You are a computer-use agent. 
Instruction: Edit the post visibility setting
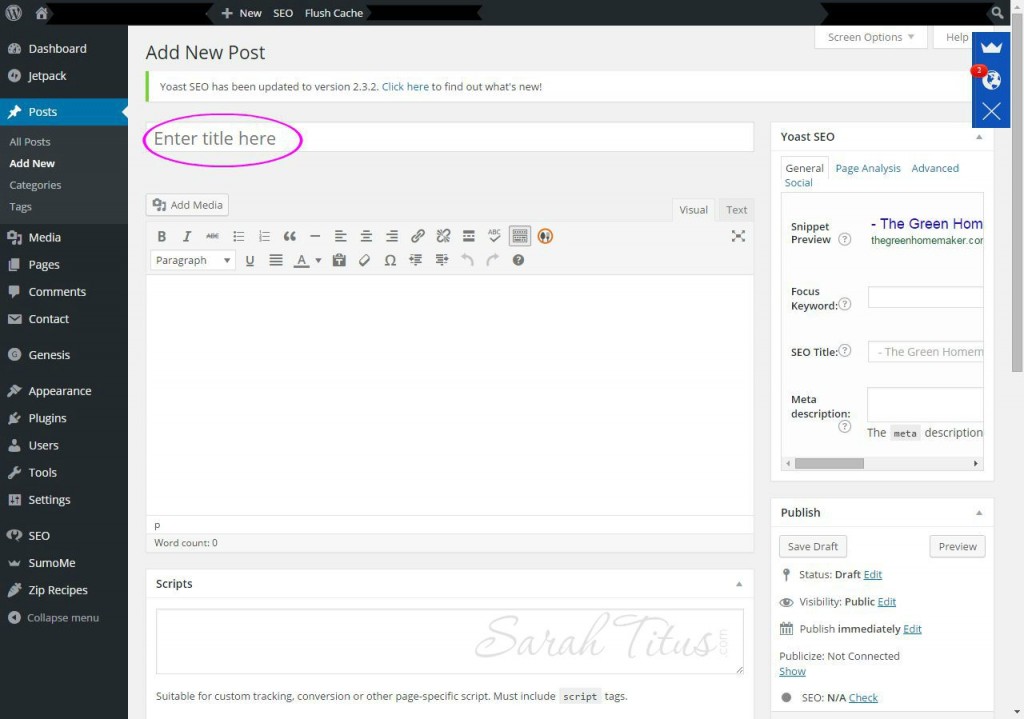(886, 601)
